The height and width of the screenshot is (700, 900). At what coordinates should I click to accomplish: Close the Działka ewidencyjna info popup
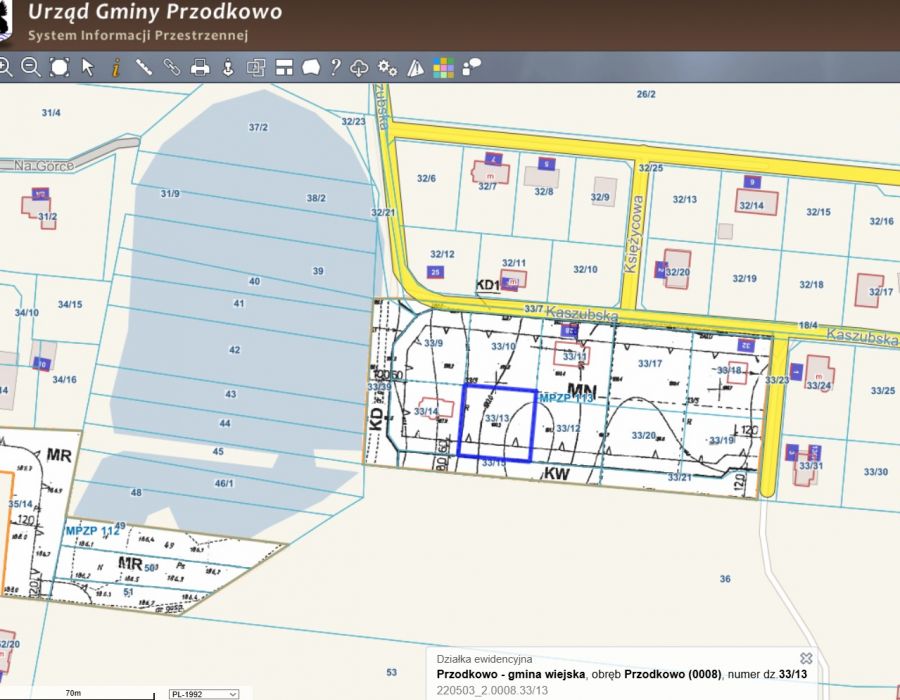(x=806, y=658)
